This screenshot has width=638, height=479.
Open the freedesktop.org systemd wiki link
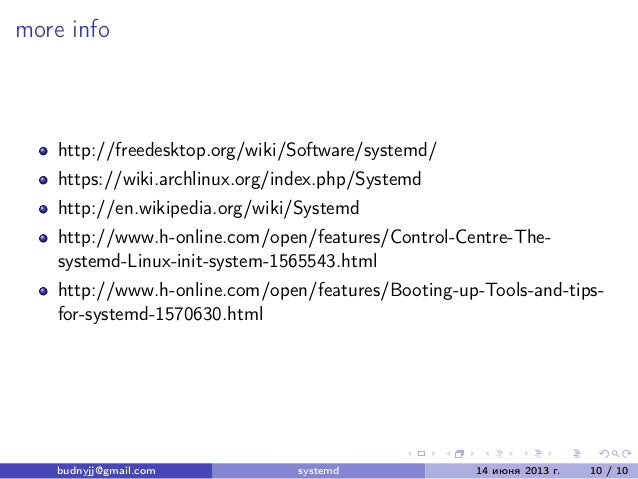(x=247, y=150)
